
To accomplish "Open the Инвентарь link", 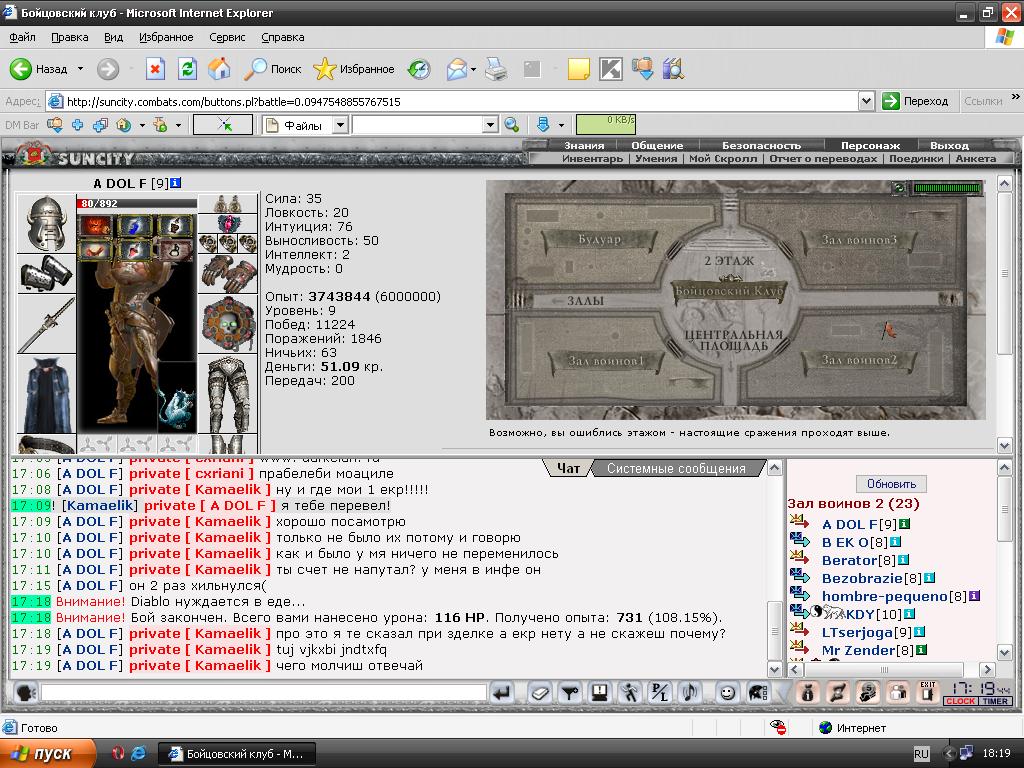I will [592, 159].
